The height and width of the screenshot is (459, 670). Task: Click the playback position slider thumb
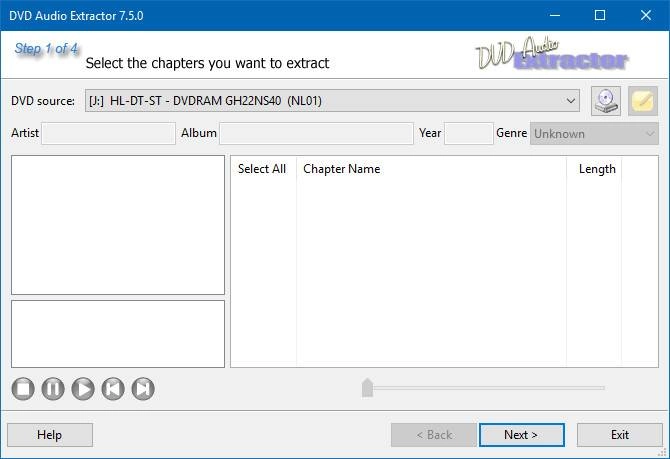tap(367, 388)
